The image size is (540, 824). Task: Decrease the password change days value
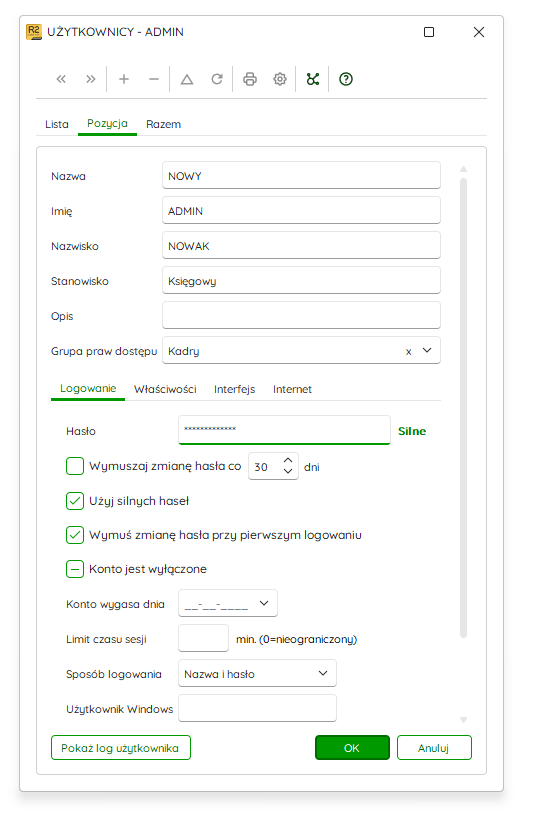(288, 471)
